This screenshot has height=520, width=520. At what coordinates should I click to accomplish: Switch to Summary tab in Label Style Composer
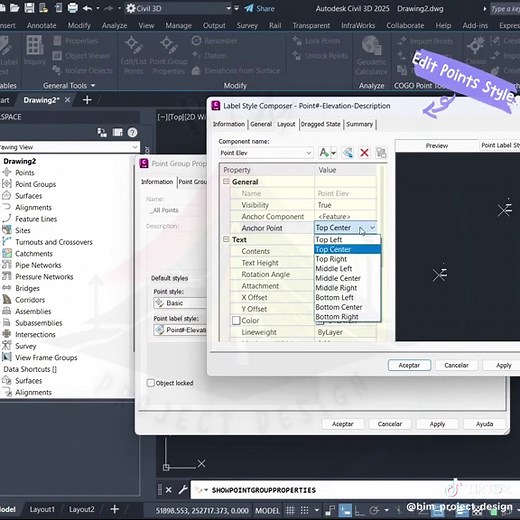(x=359, y=124)
